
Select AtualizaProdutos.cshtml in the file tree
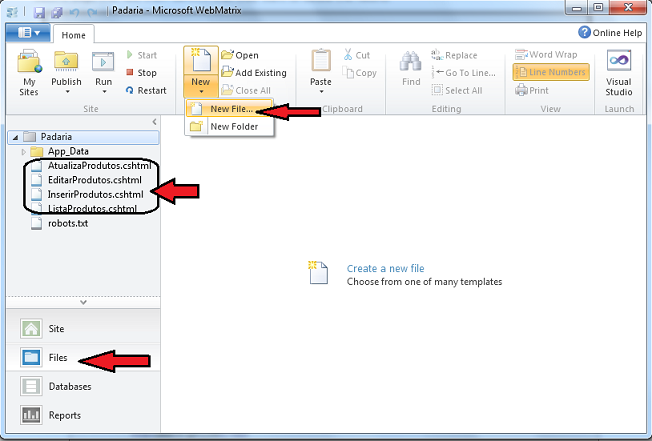coord(99,166)
